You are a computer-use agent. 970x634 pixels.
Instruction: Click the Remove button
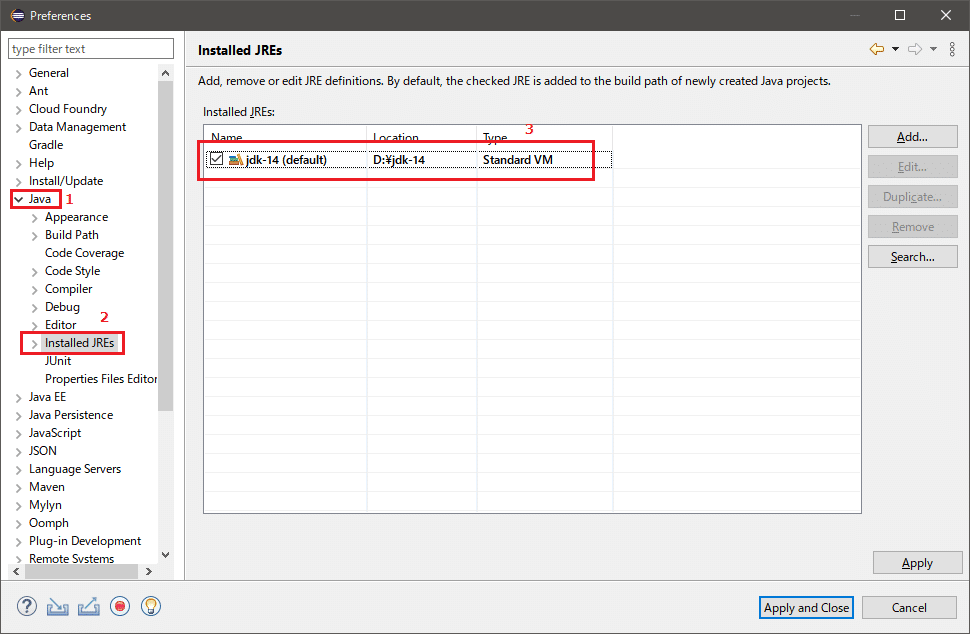(x=912, y=227)
